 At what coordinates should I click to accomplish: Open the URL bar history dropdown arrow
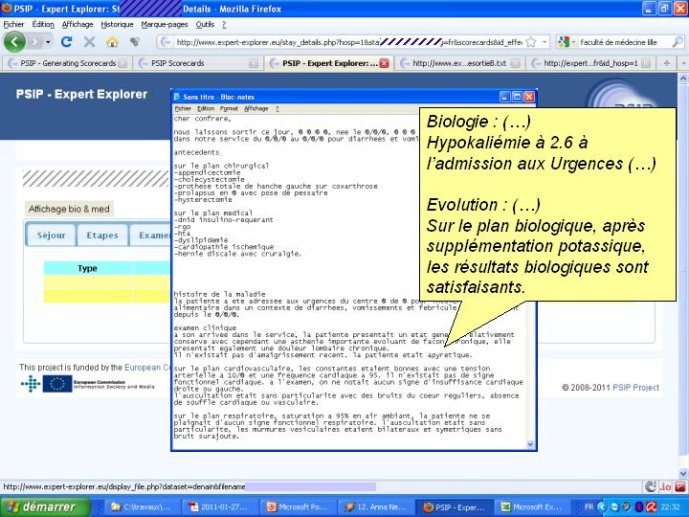click(545, 42)
